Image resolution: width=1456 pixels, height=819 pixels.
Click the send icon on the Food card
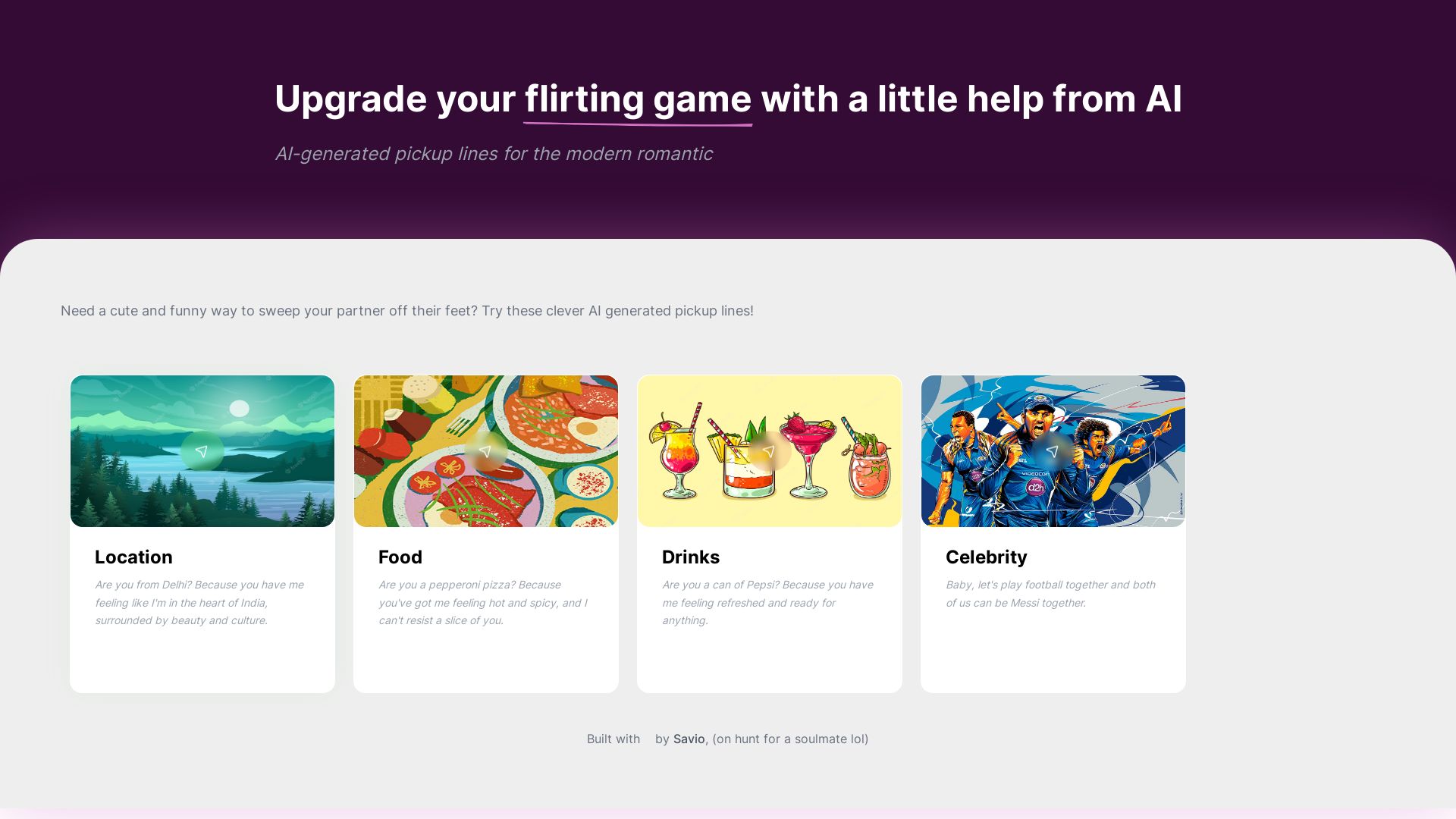click(x=485, y=450)
